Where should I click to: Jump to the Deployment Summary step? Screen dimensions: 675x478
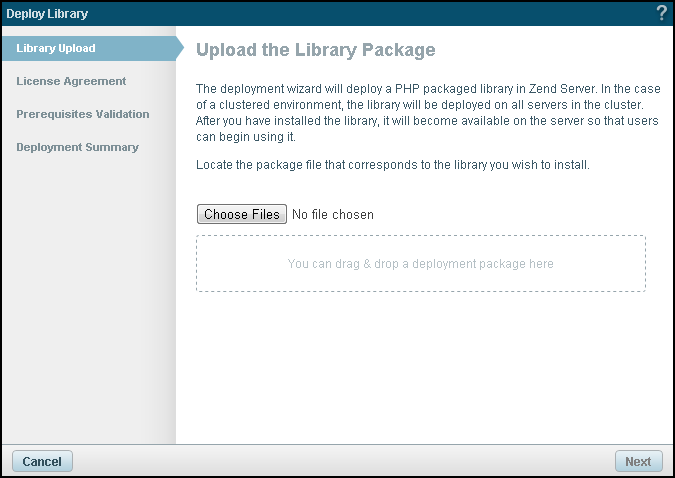click(x=77, y=147)
